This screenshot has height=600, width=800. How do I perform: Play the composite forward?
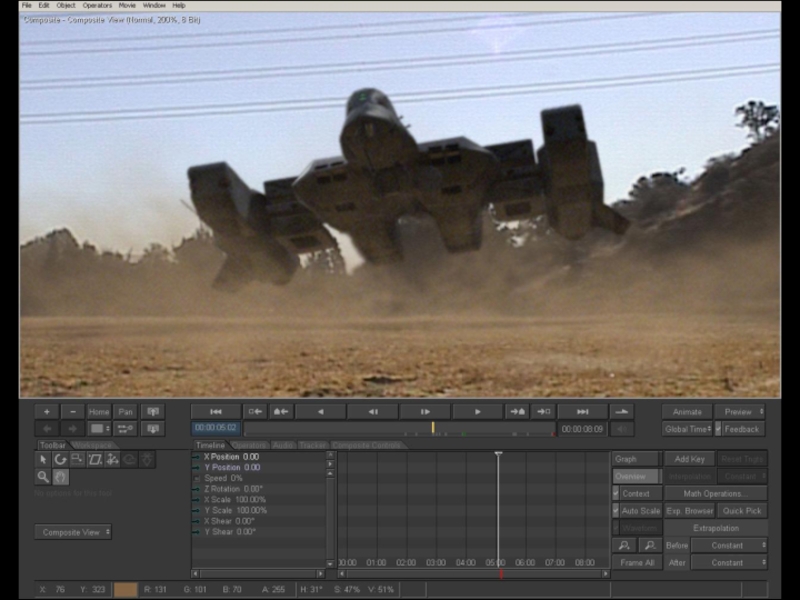tap(478, 412)
